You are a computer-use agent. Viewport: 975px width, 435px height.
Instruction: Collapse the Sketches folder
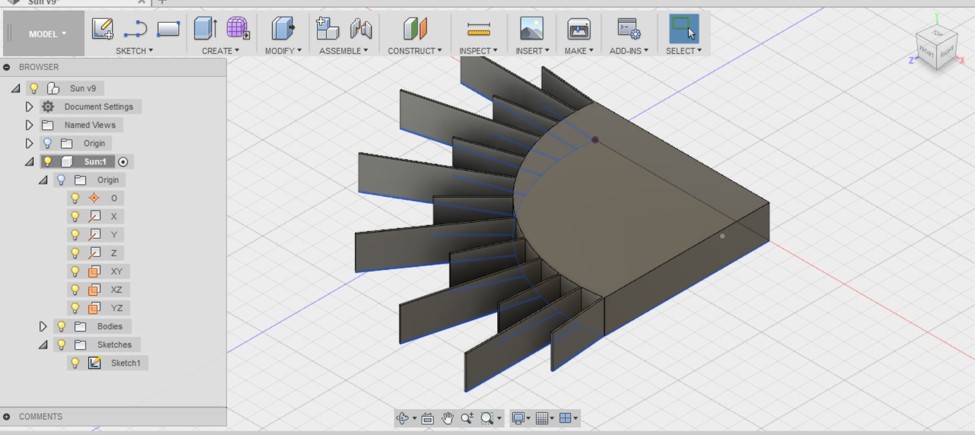43,345
